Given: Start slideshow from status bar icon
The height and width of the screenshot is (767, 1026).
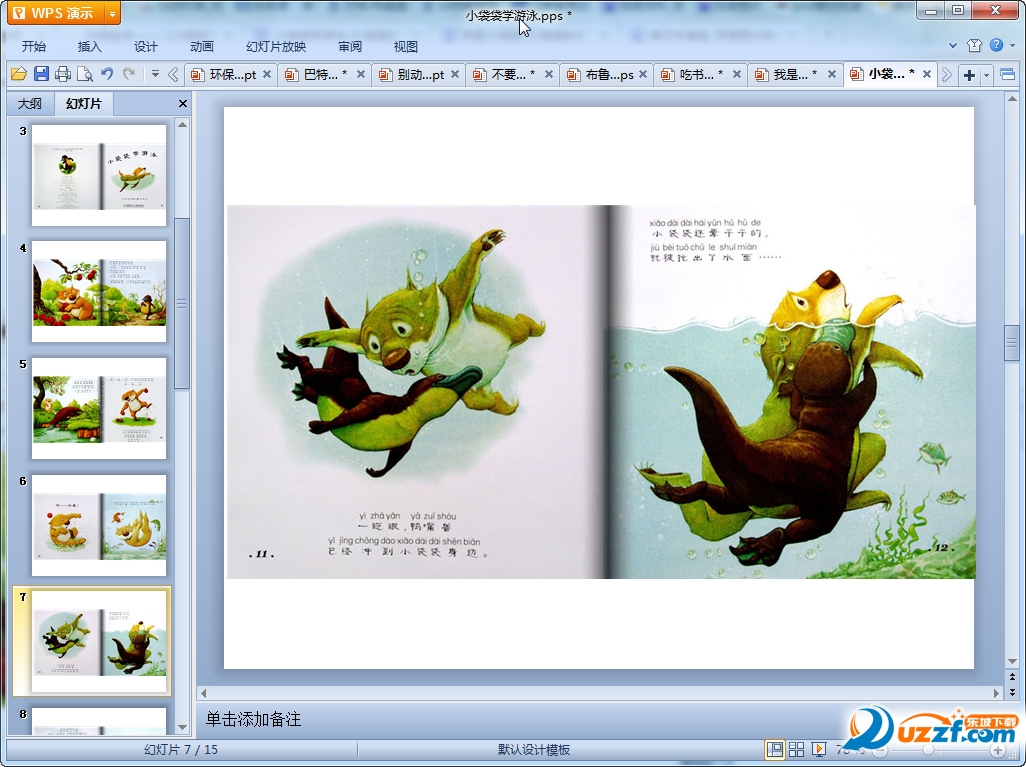Looking at the screenshot, I should [818, 749].
